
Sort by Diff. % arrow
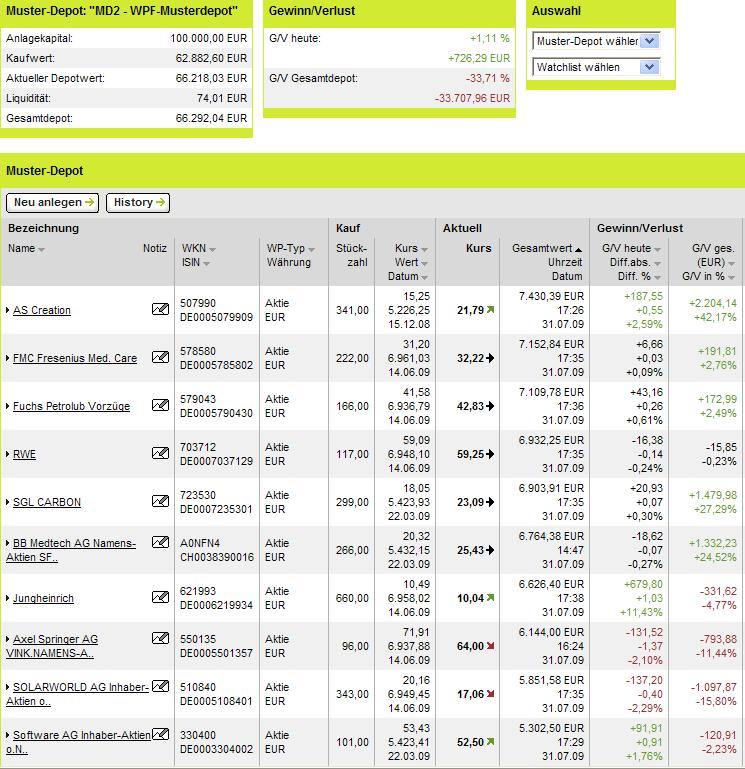[x=657, y=278]
